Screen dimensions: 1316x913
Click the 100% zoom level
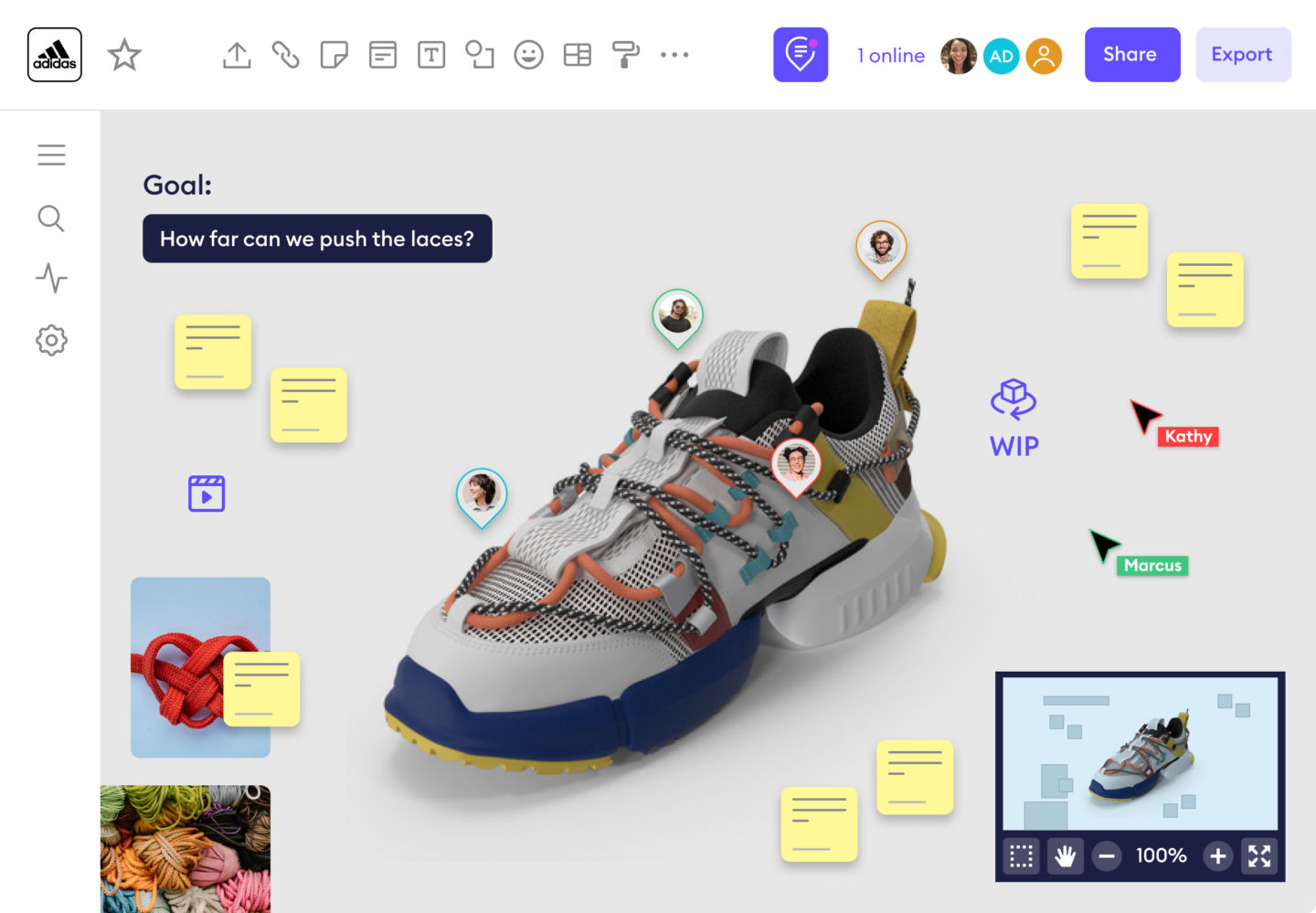click(1162, 856)
